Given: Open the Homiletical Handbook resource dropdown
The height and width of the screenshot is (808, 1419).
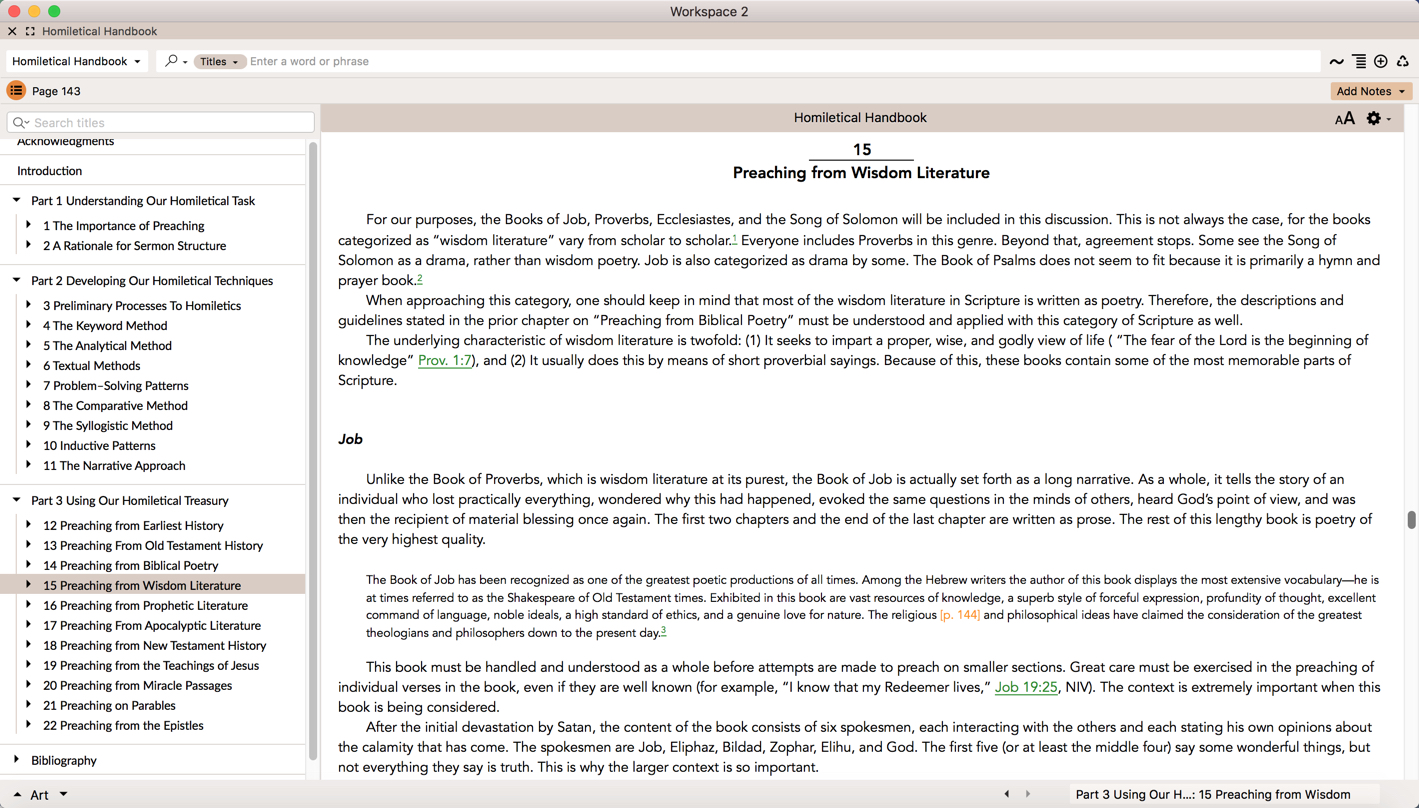Looking at the screenshot, I should [77, 61].
